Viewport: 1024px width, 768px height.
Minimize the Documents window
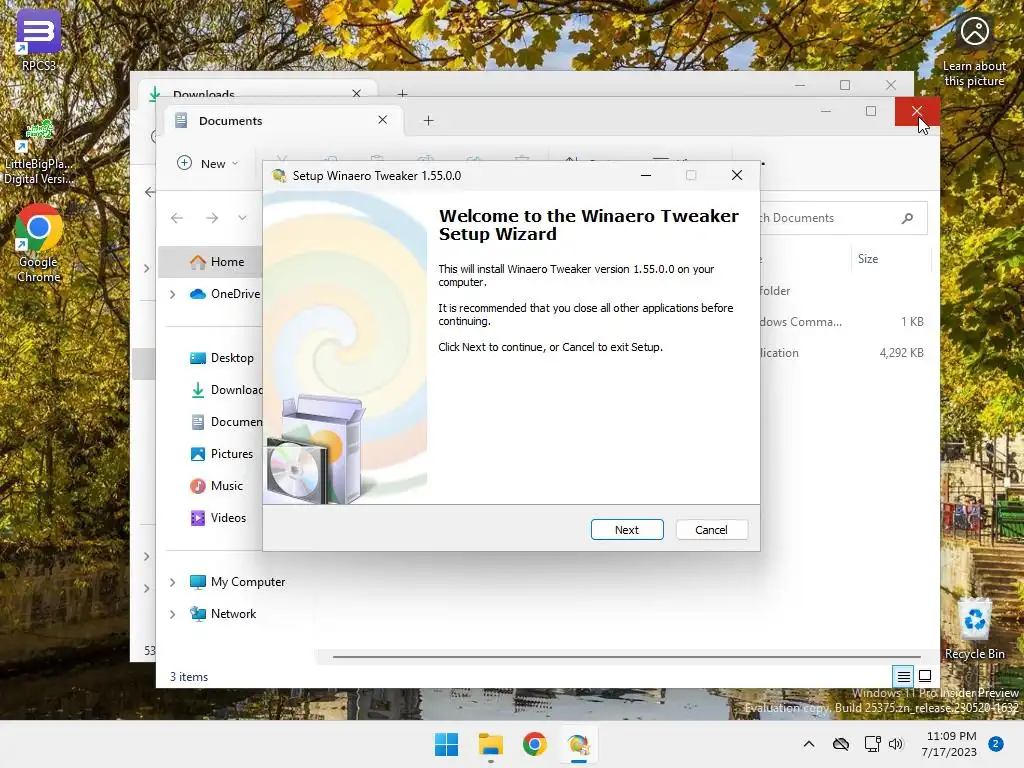pos(825,111)
